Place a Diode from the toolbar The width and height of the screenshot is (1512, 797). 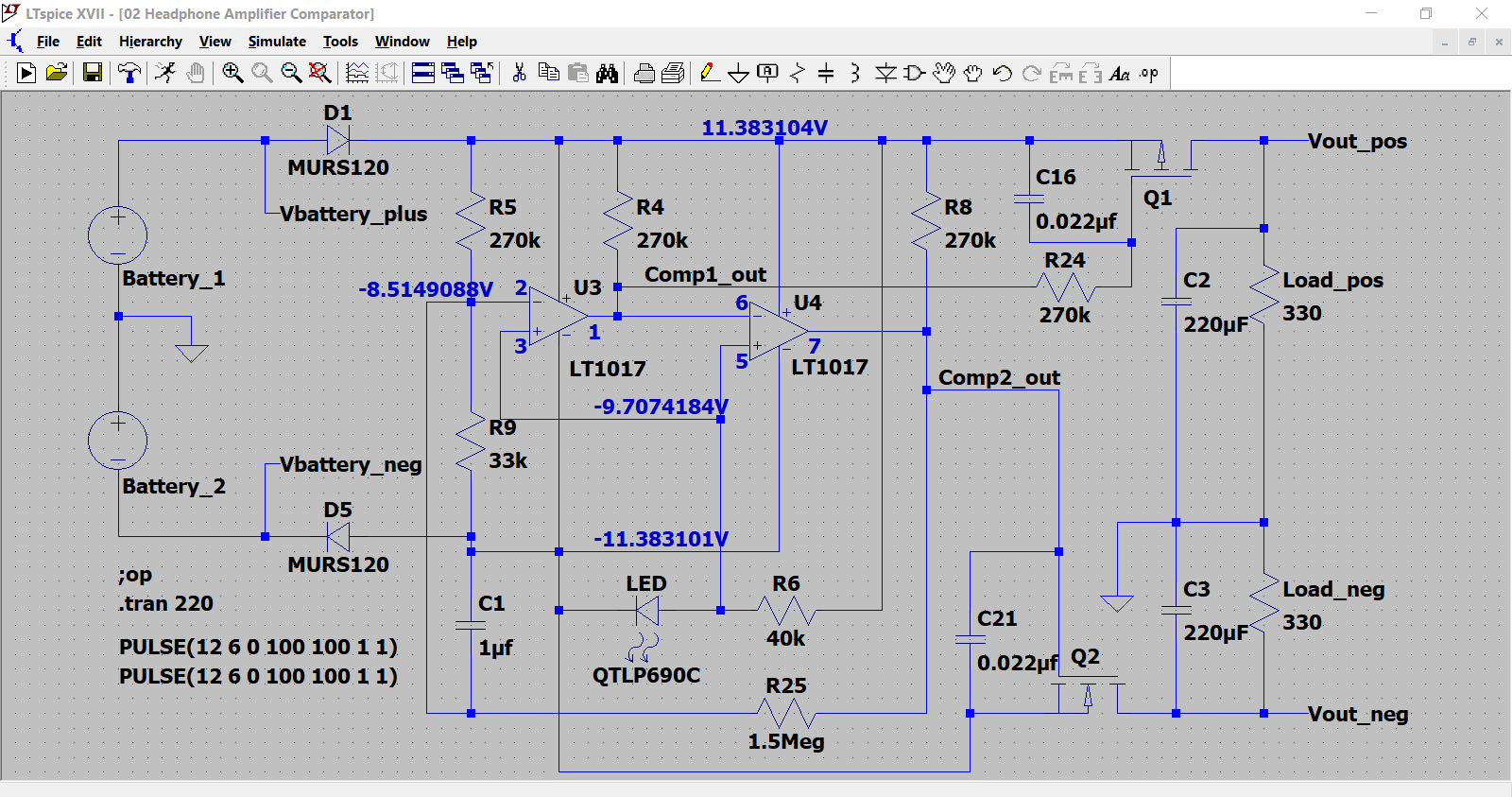click(x=885, y=73)
